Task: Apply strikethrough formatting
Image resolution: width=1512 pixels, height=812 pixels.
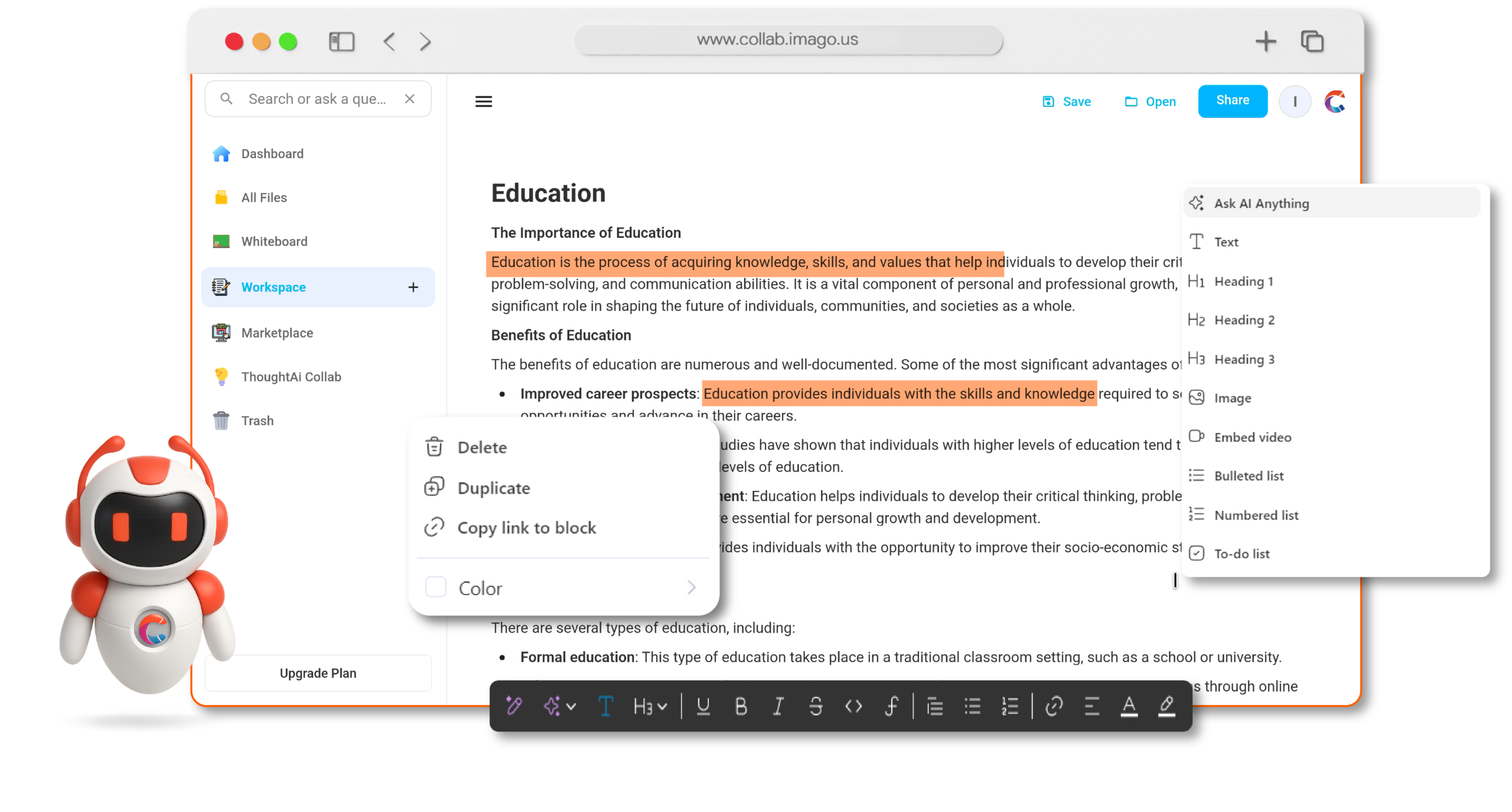Action: coord(816,706)
